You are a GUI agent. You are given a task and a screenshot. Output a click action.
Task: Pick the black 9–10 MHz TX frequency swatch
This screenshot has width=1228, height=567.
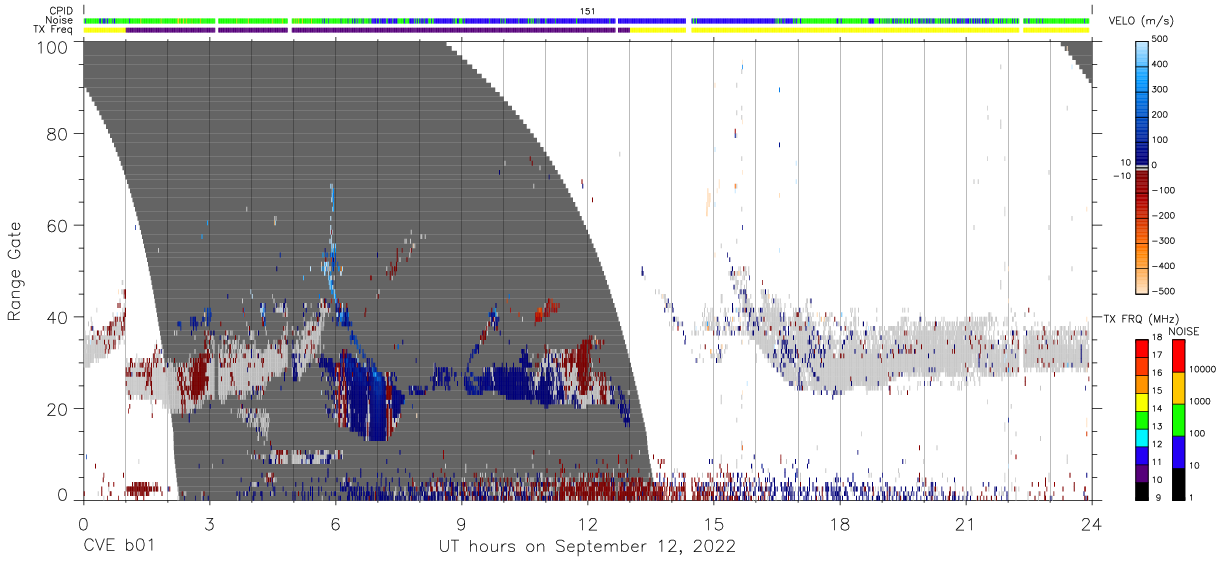coord(1141,489)
